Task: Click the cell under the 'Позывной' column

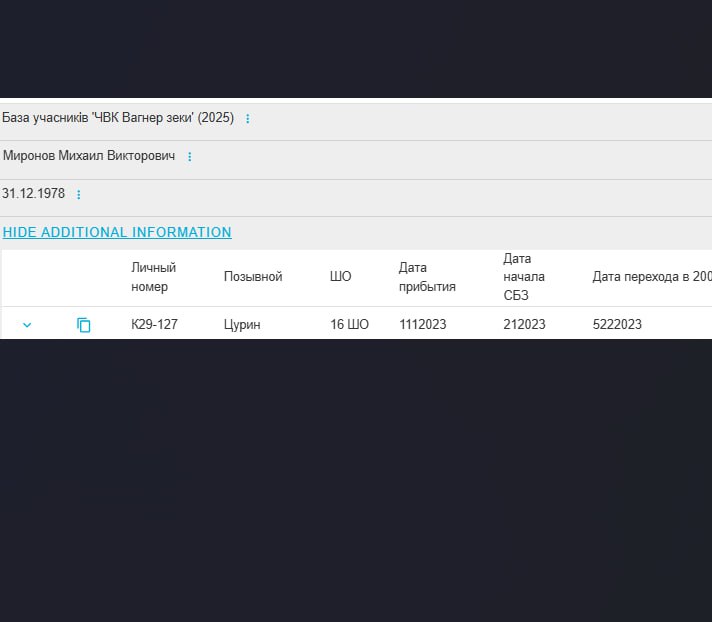Action: 242,325
